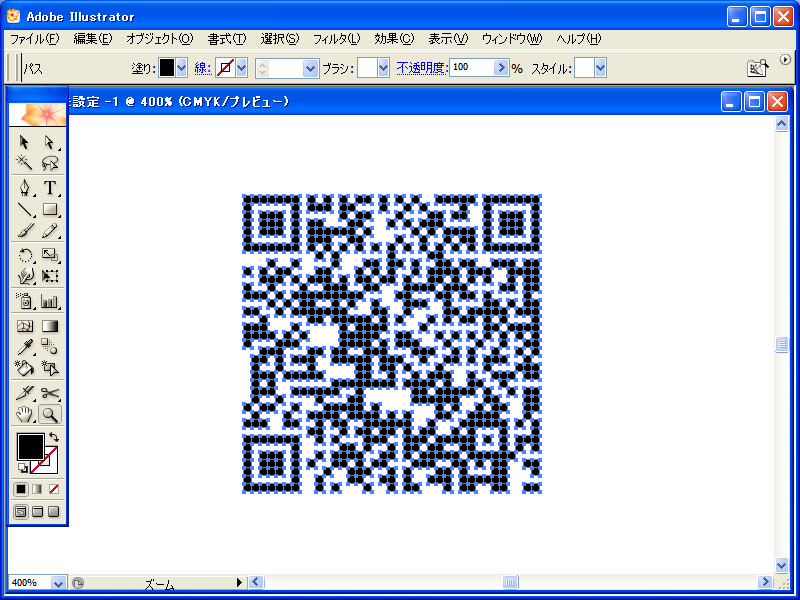Reset to default fill and stroke
Image resolution: width=800 pixels, height=600 pixels.
pos(22,467)
